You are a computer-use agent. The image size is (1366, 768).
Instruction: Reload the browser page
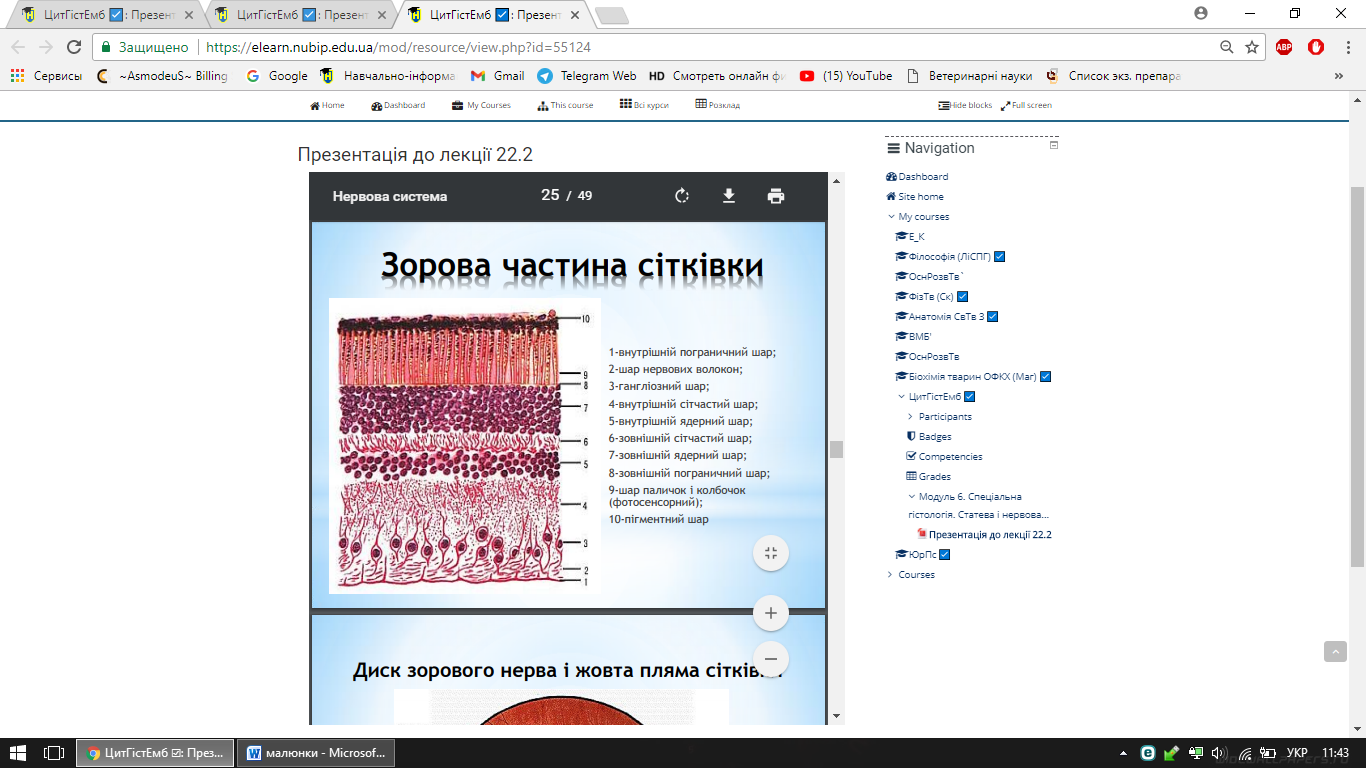[74, 47]
